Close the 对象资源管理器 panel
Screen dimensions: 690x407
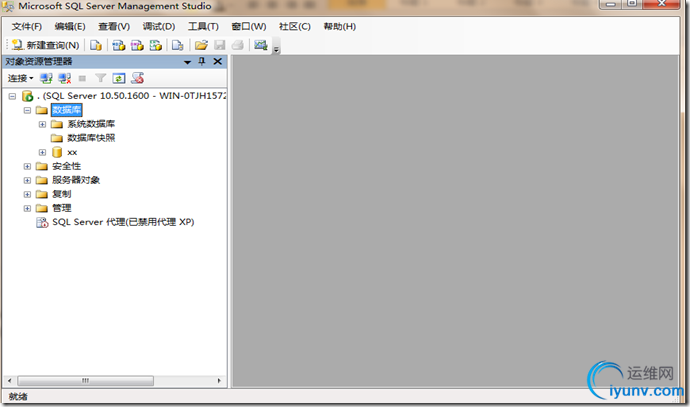click(217, 61)
